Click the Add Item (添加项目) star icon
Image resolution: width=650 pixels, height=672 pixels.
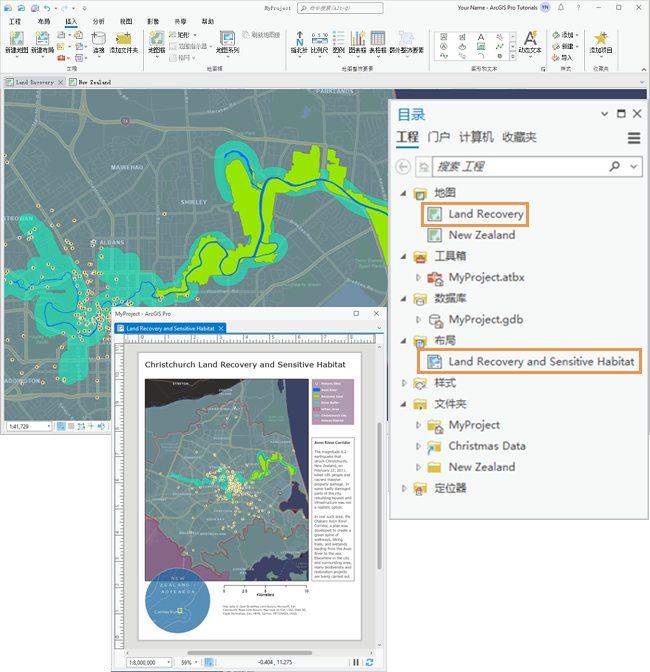(601, 38)
